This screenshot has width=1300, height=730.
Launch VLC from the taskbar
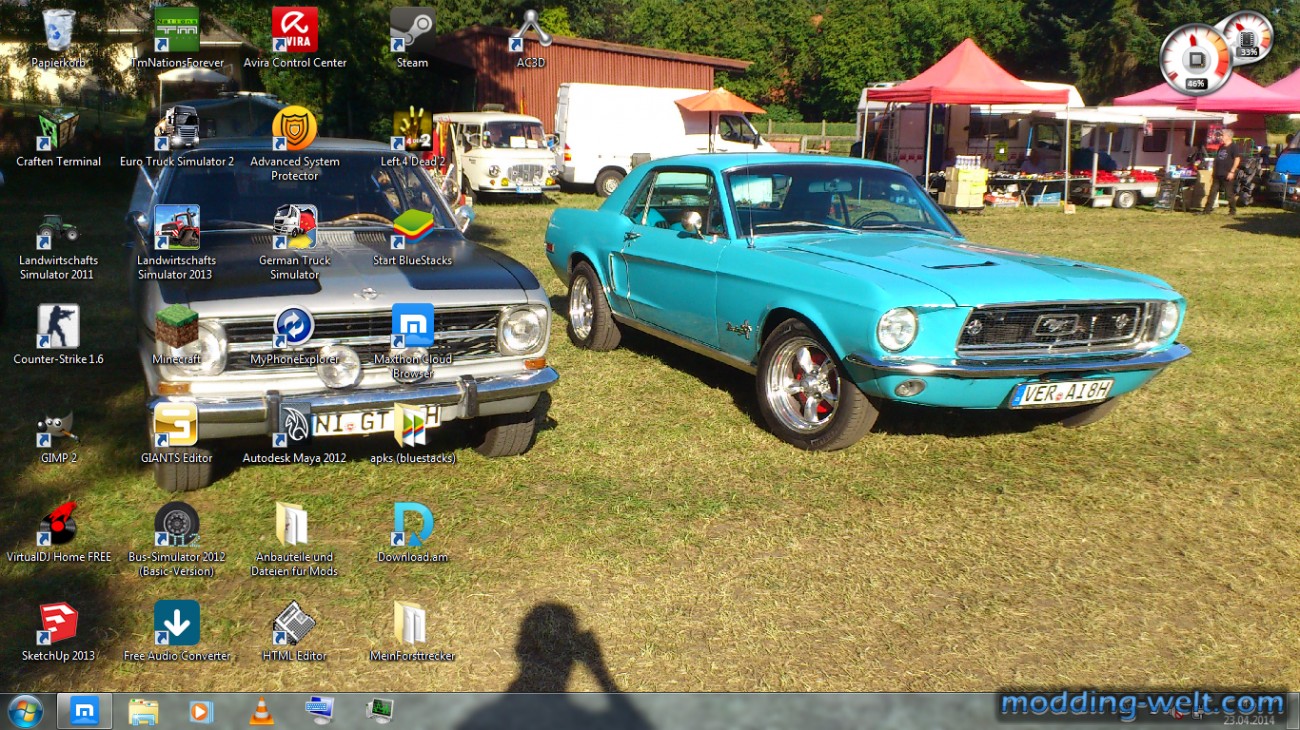(261, 711)
